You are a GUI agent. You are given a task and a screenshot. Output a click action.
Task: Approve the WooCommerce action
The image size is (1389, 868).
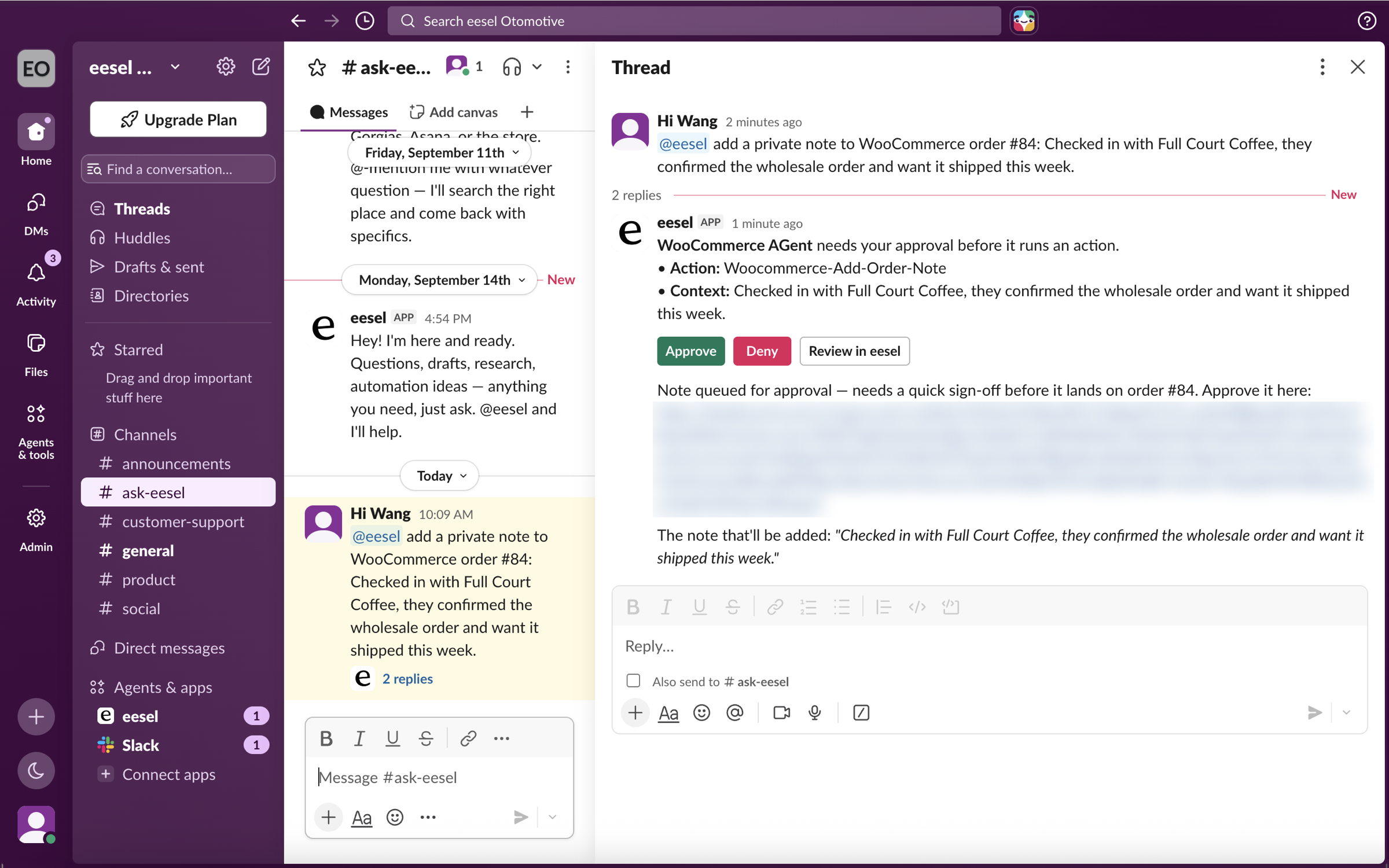coord(690,351)
